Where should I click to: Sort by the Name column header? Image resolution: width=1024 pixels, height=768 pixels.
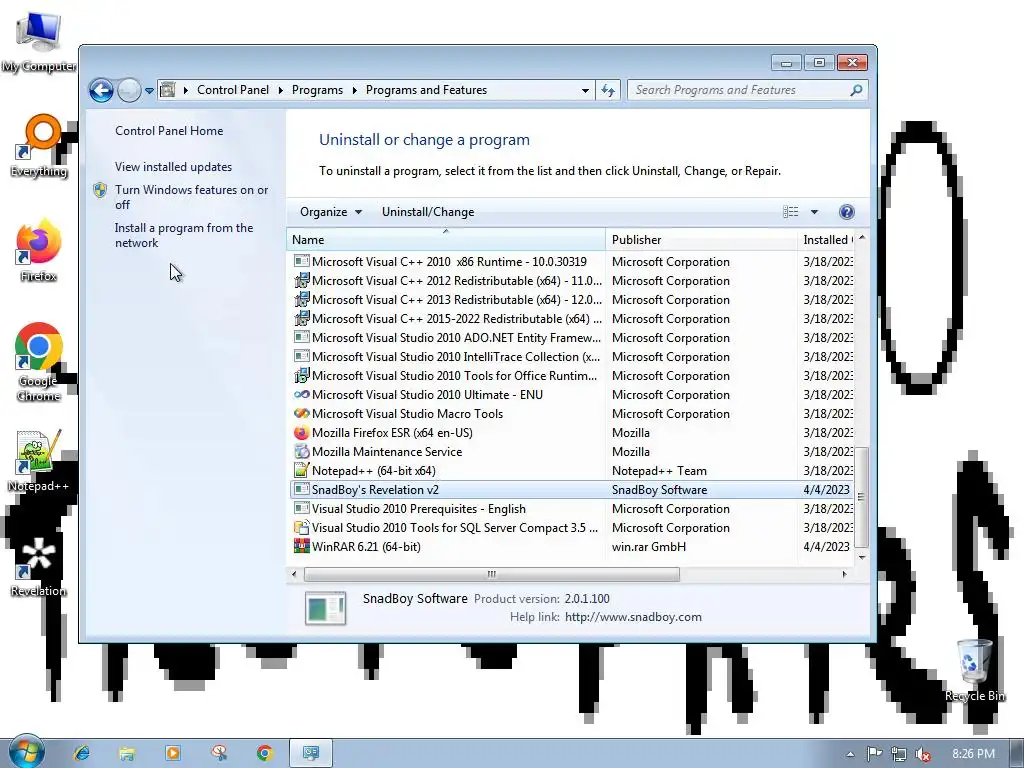click(x=446, y=240)
